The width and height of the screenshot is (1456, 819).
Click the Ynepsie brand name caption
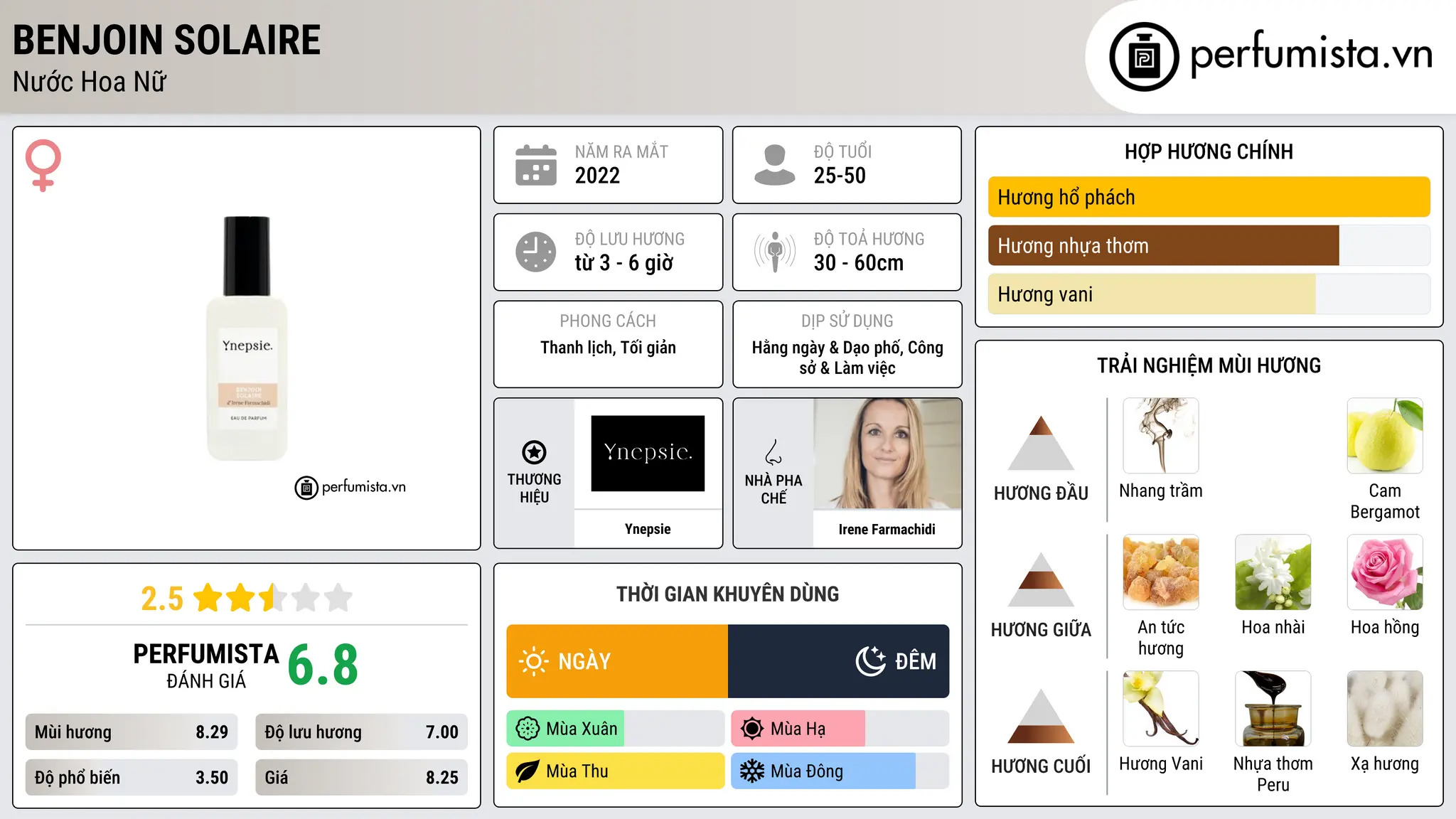[648, 529]
